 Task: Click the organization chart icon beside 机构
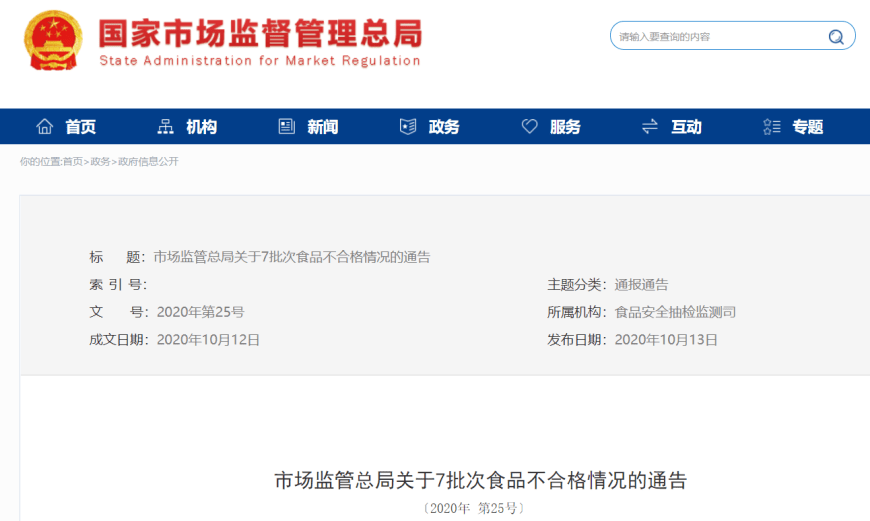(x=165, y=127)
